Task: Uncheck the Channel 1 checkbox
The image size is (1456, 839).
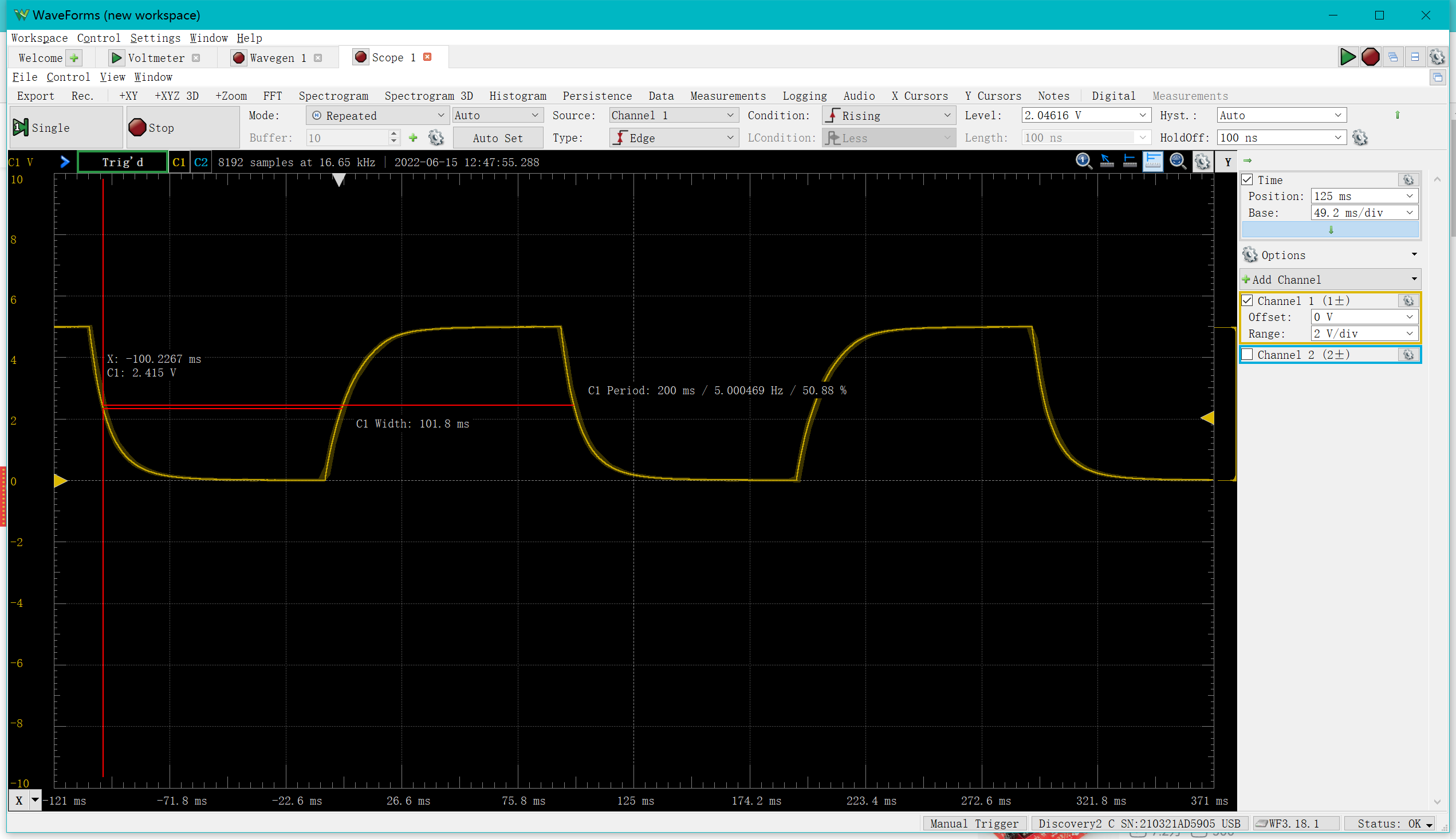Action: (x=1248, y=301)
